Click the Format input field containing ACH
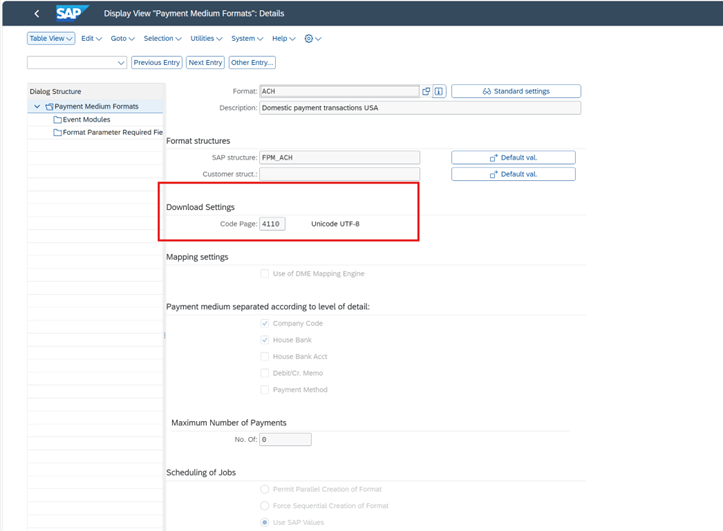723x531 pixels. tap(339, 91)
